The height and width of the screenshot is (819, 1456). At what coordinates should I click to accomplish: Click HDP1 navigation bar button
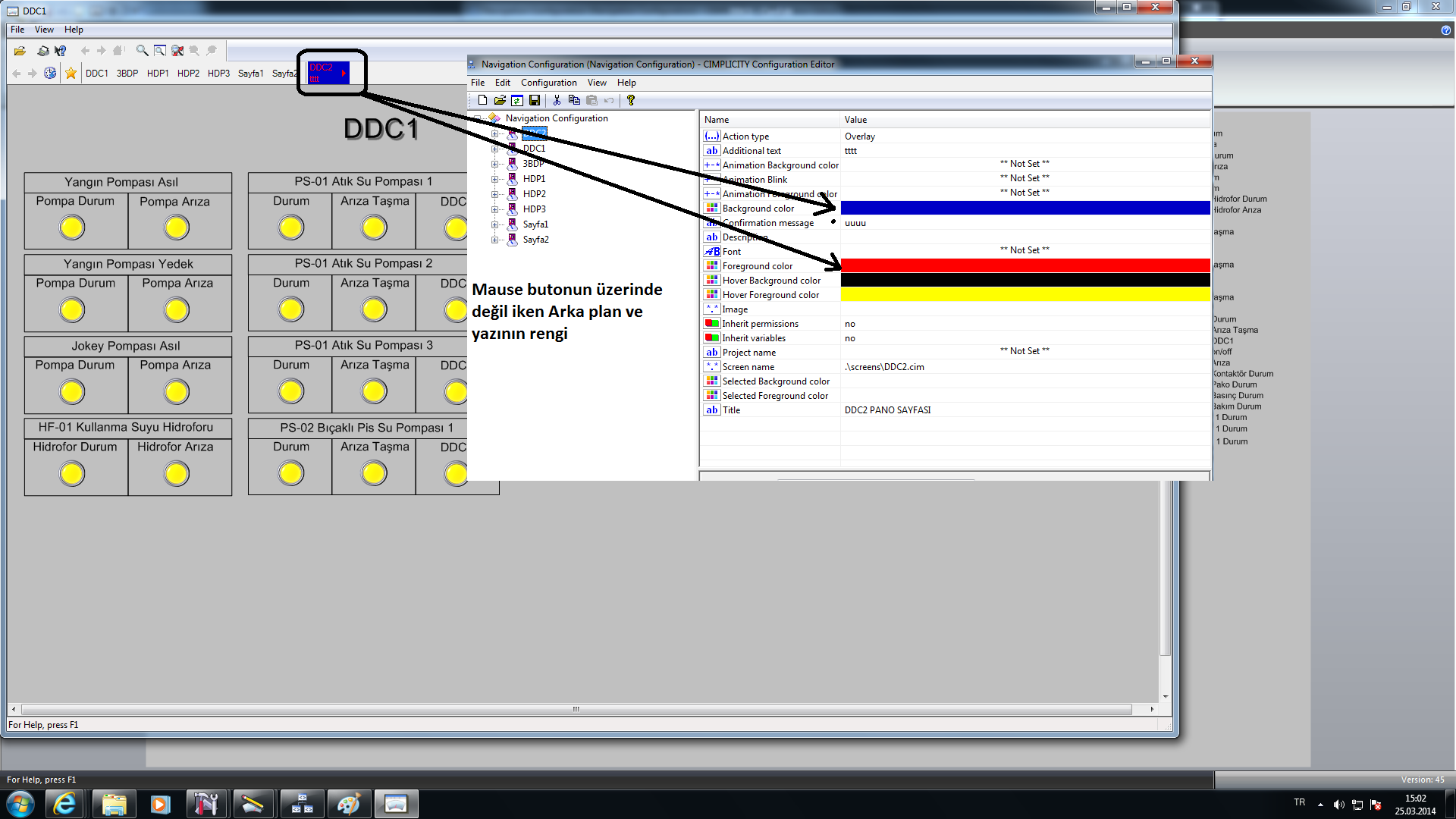coord(158,74)
